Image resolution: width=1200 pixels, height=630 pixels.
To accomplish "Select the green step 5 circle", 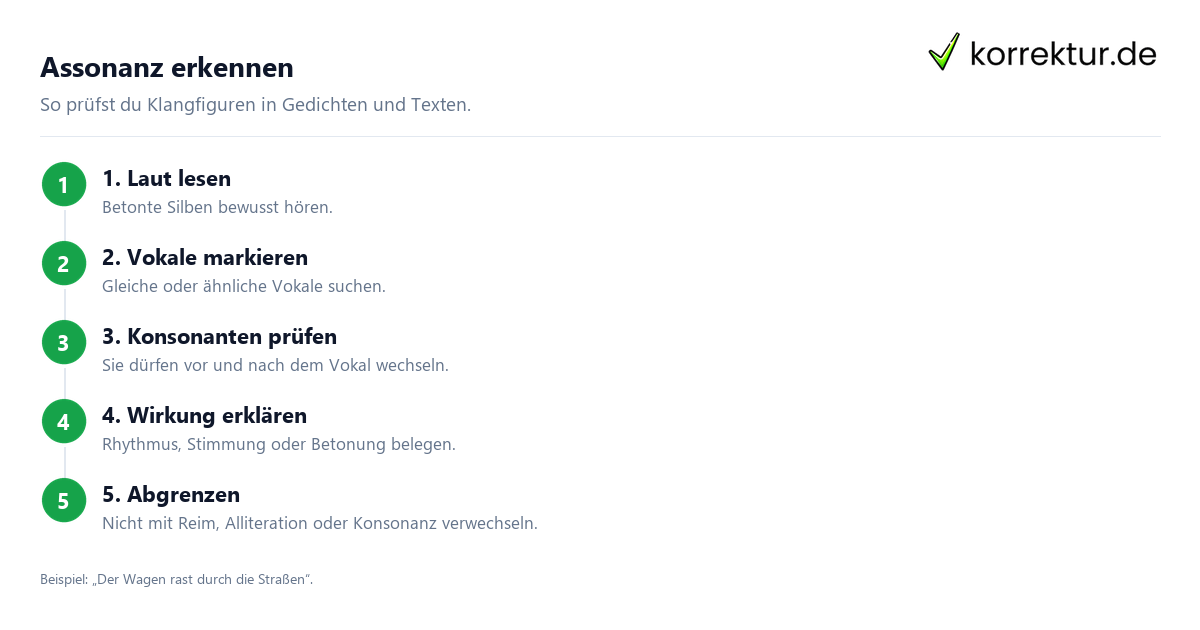I will [64, 501].
